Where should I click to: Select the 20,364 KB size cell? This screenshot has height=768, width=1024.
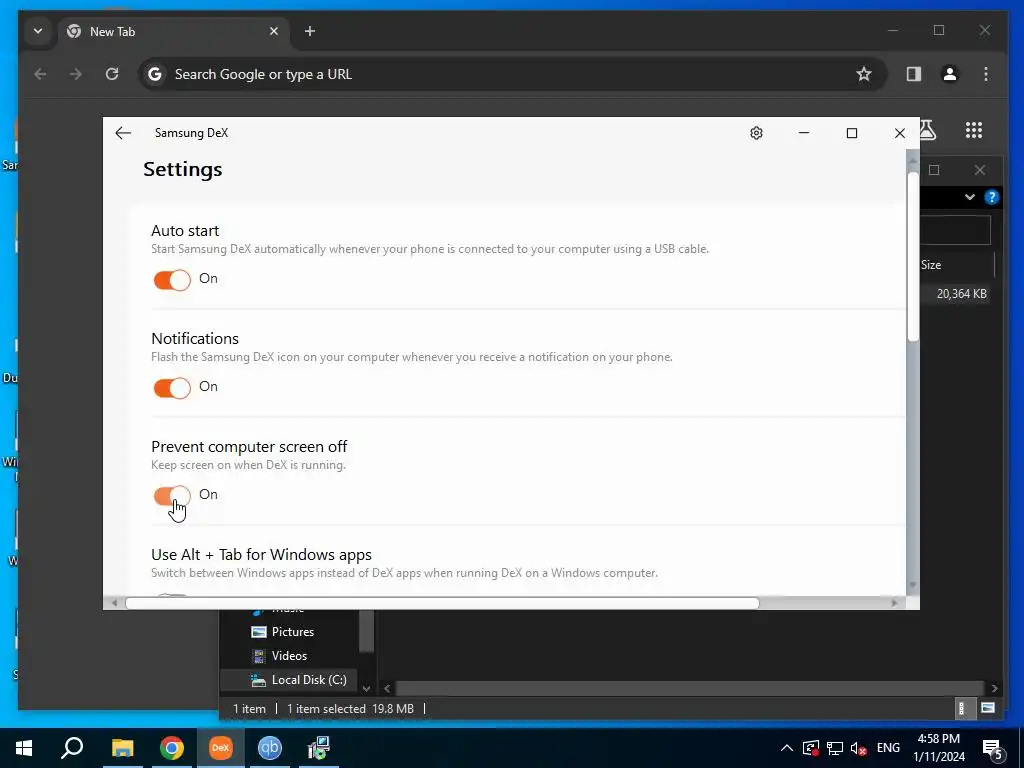961,294
